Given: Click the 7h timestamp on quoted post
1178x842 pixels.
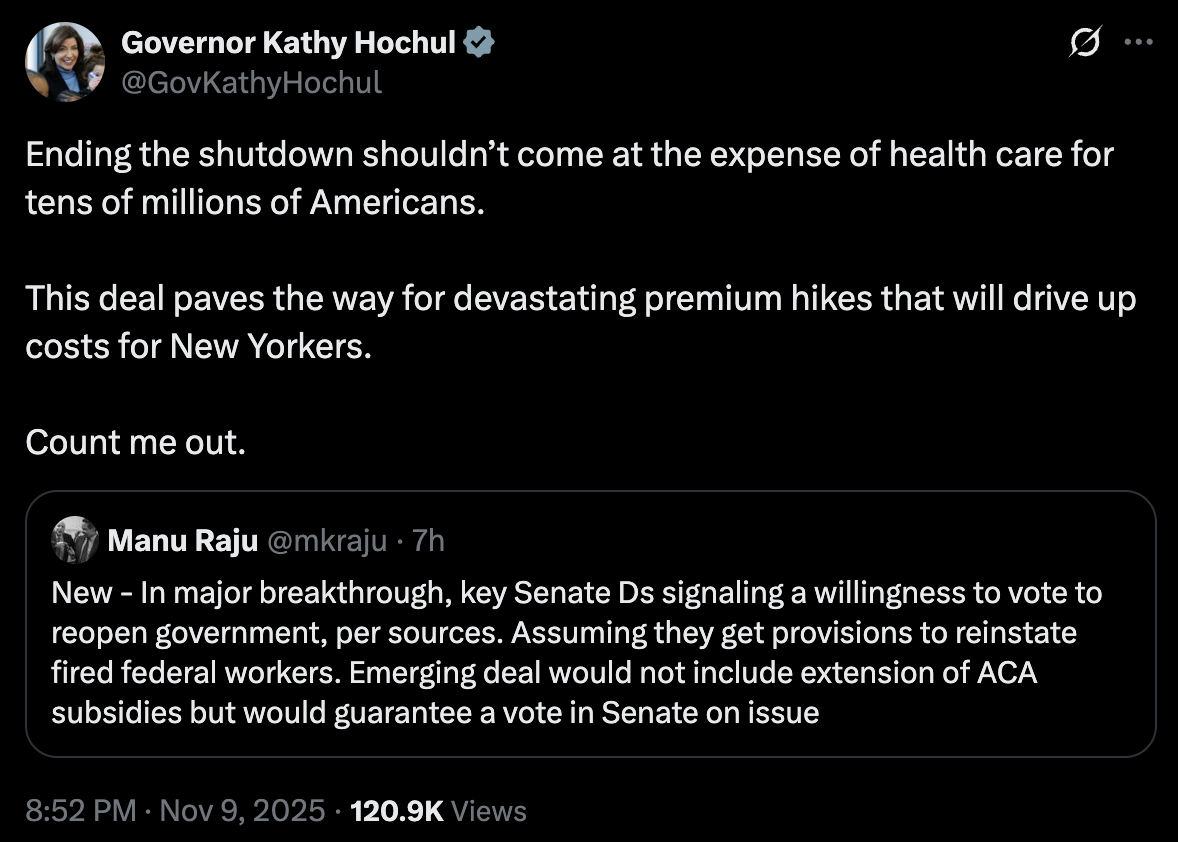Looking at the screenshot, I should (428, 541).
